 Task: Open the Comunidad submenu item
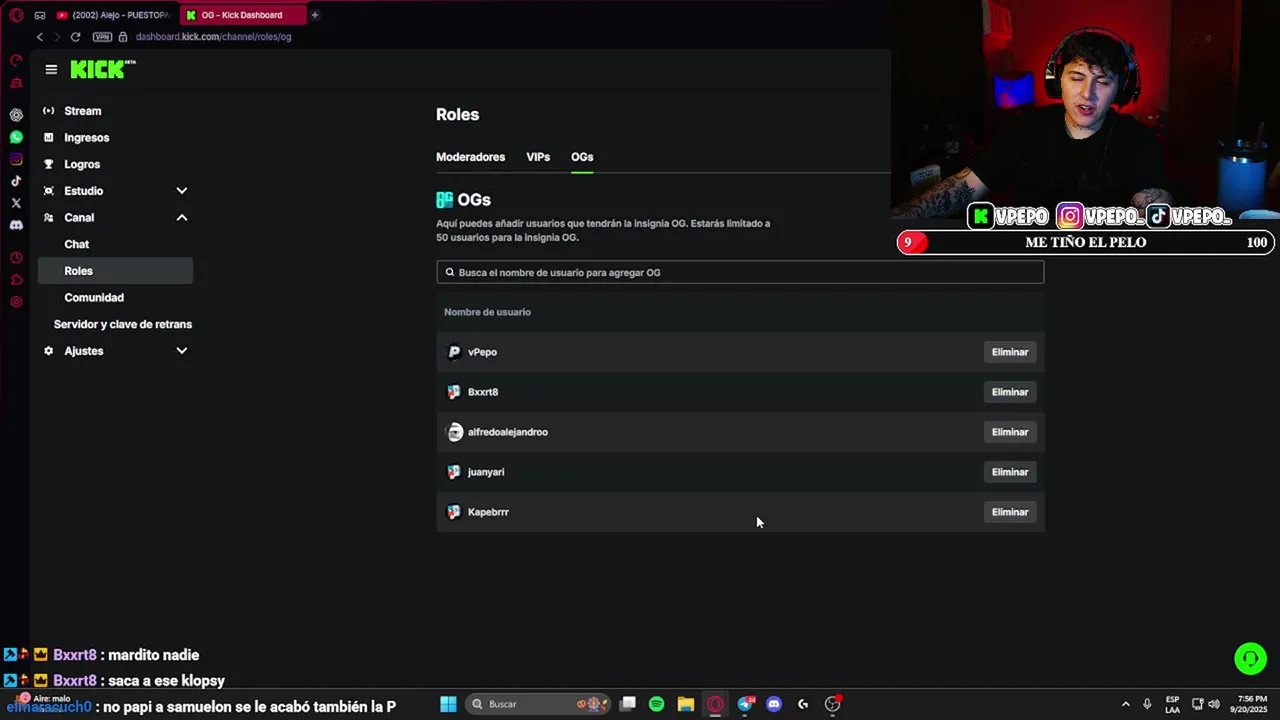click(94, 298)
